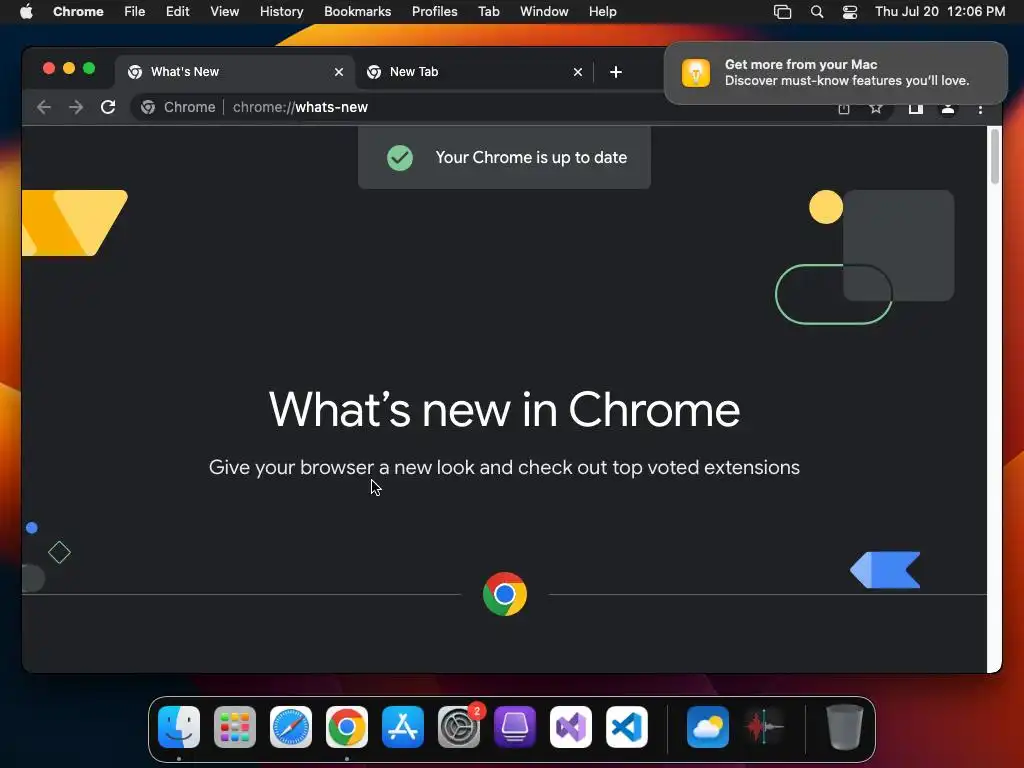Open the View menu
The height and width of the screenshot is (768, 1024).
pyautogui.click(x=225, y=12)
